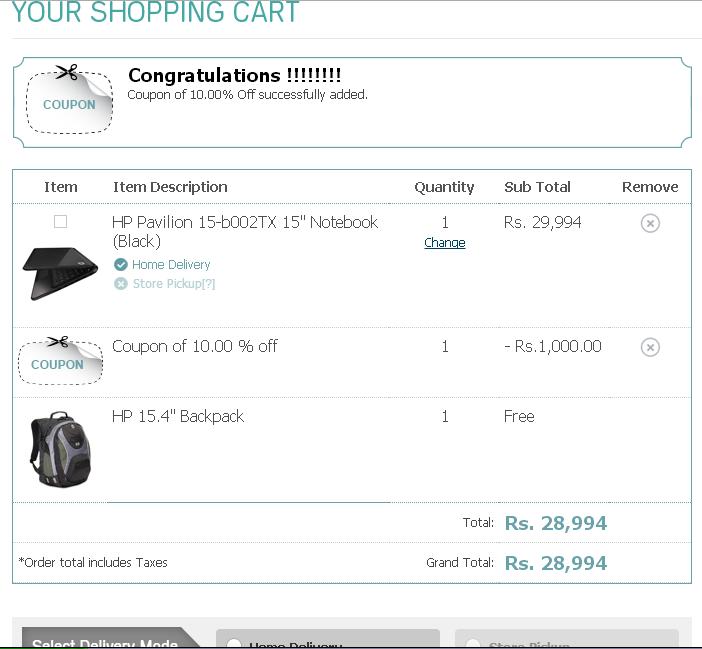Click the YOUR SHOPPING CART heading
Screen dimensions: 702x649
coord(155,12)
